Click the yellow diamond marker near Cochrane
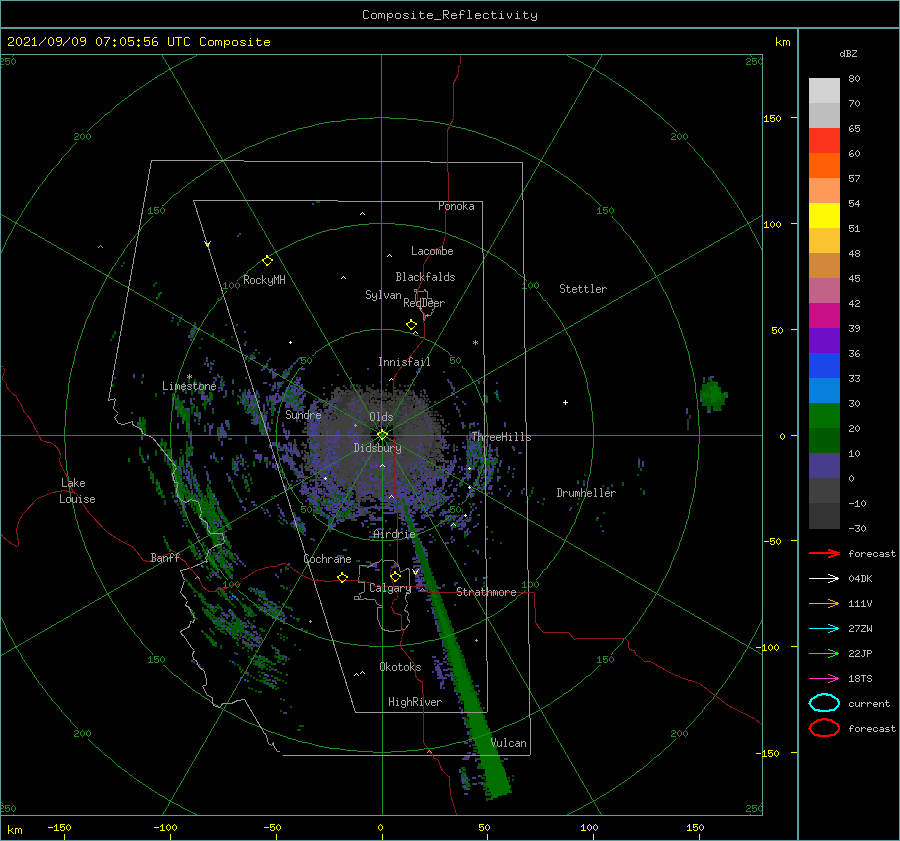 coord(343,577)
